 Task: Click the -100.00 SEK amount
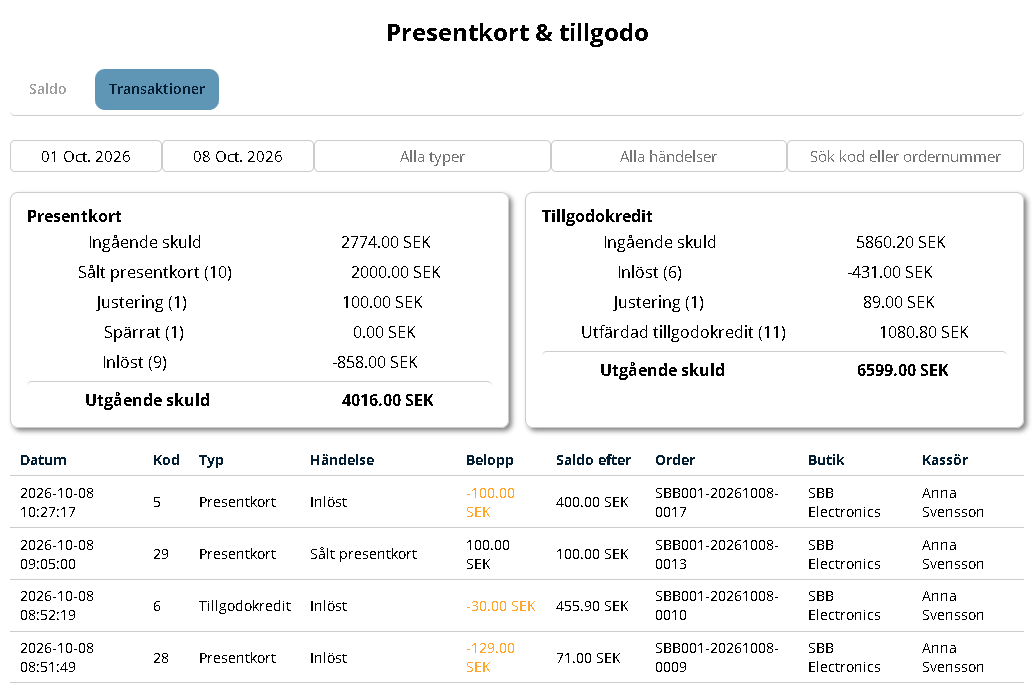point(490,502)
